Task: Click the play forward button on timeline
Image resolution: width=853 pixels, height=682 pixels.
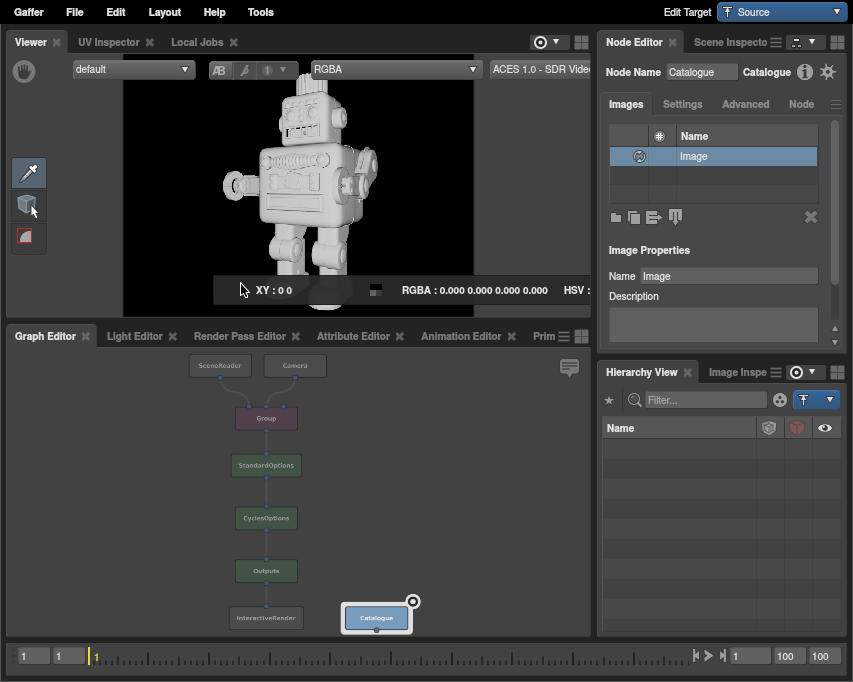Action: 708,656
